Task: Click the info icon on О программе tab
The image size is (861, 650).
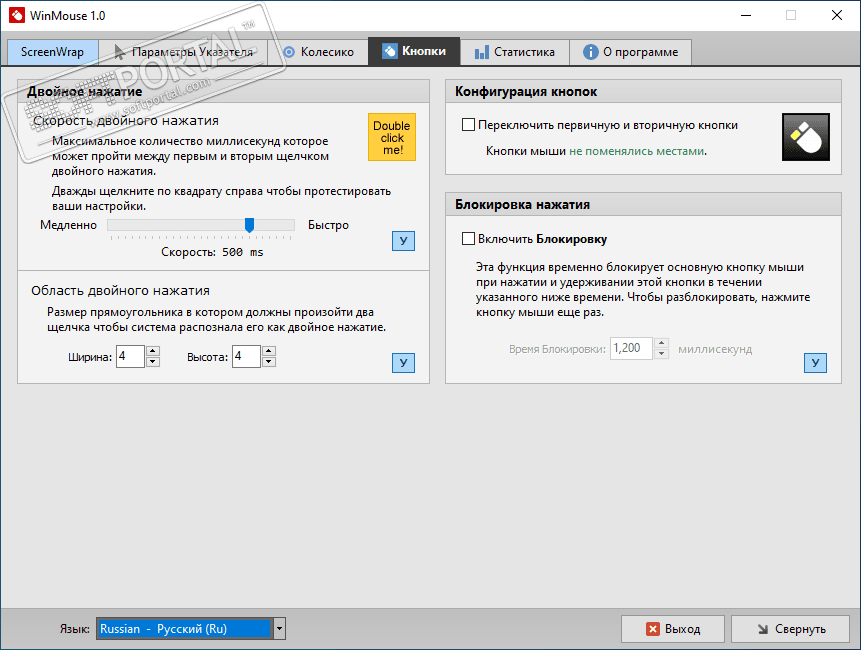Action: coord(590,52)
